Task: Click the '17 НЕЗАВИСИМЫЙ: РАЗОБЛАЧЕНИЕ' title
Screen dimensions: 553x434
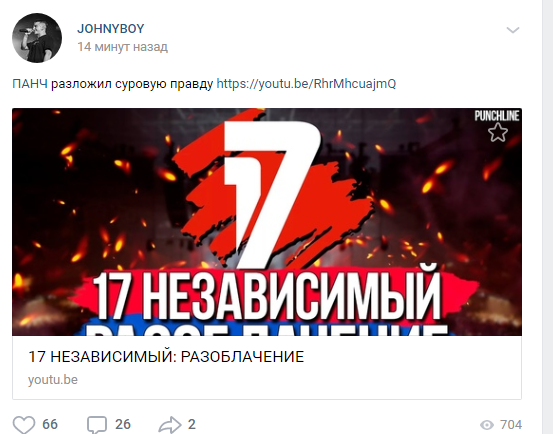Action: click(166, 357)
